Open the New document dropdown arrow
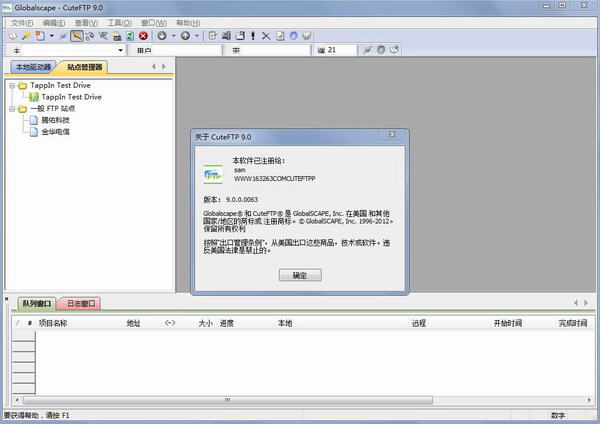The height and width of the screenshot is (424, 600). click(52, 36)
